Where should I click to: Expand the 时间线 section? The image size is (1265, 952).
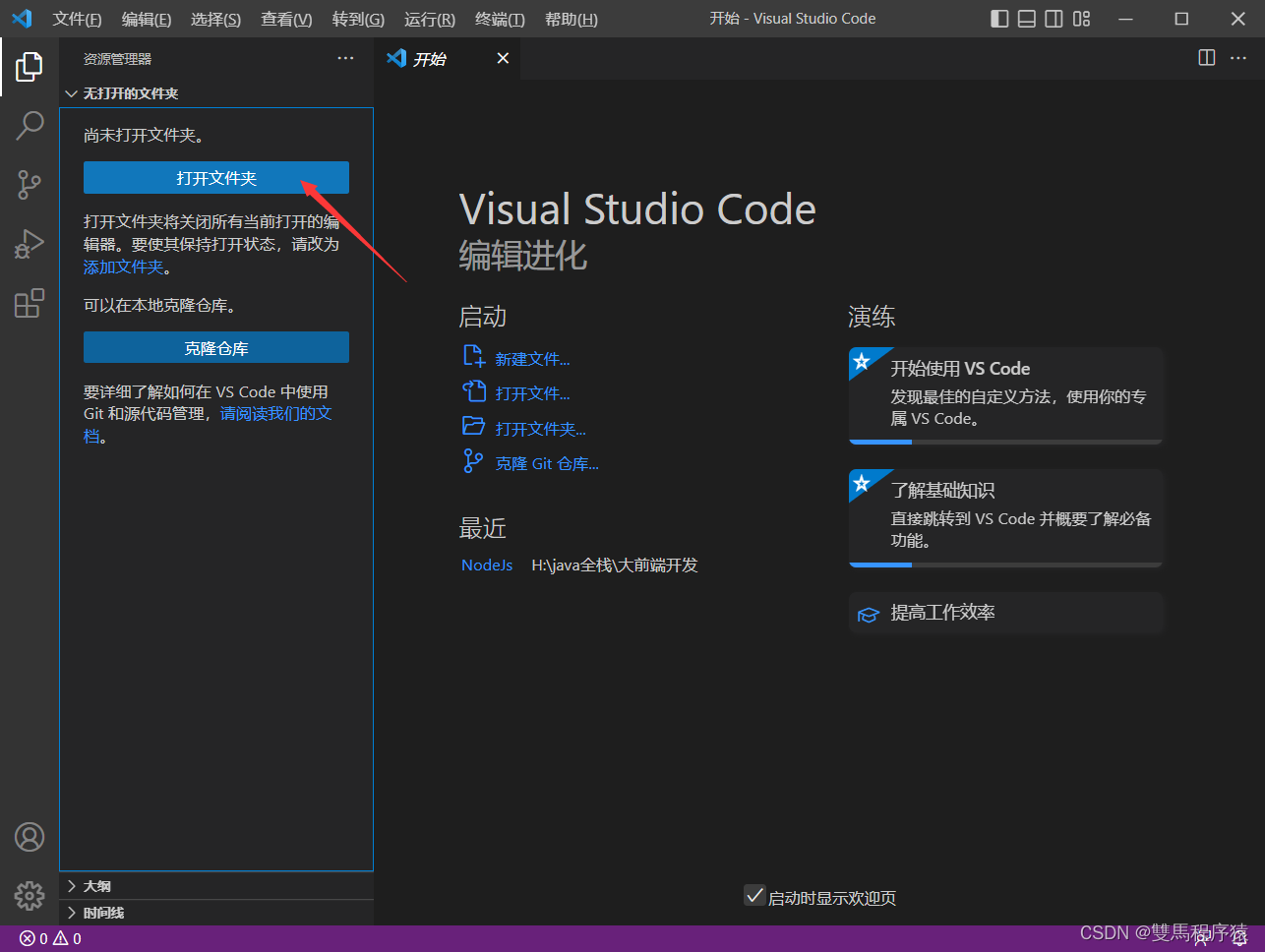point(216,913)
